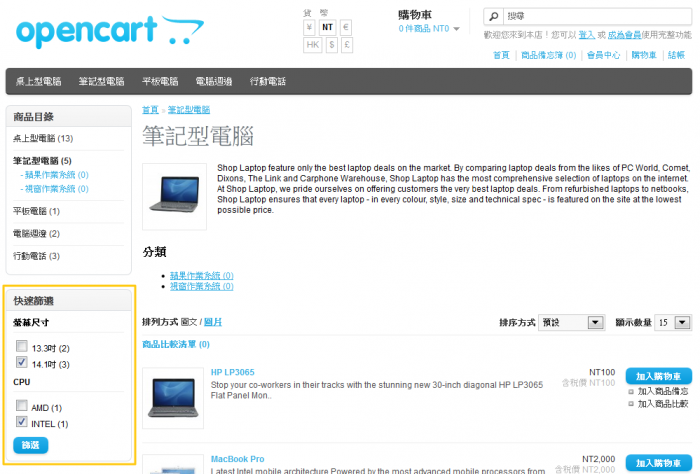
Task: Open 商品比較清單 (0) link
Action: coord(176,345)
